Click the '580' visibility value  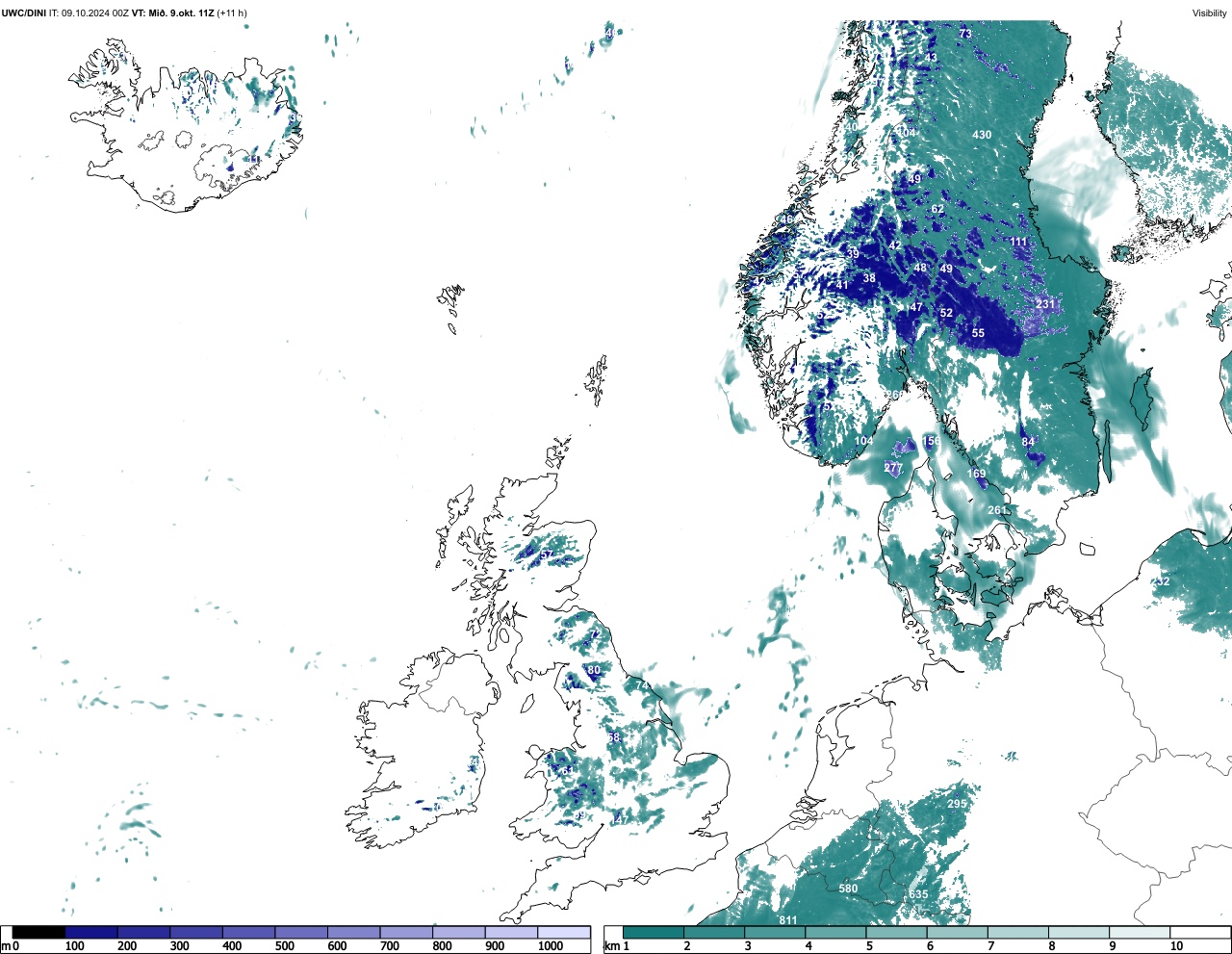848,889
